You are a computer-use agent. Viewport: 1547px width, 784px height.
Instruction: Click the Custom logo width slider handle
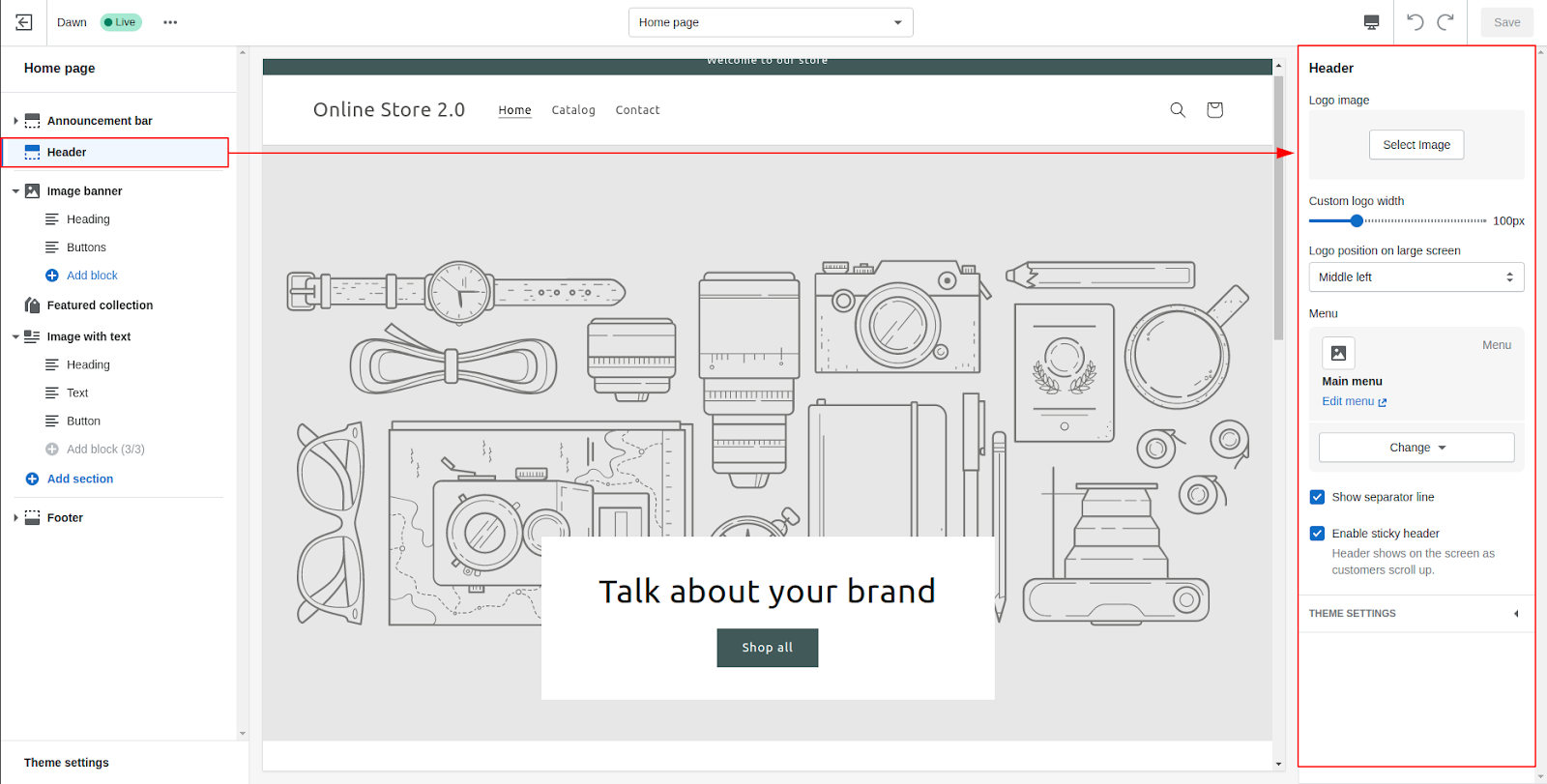[x=1357, y=221]
